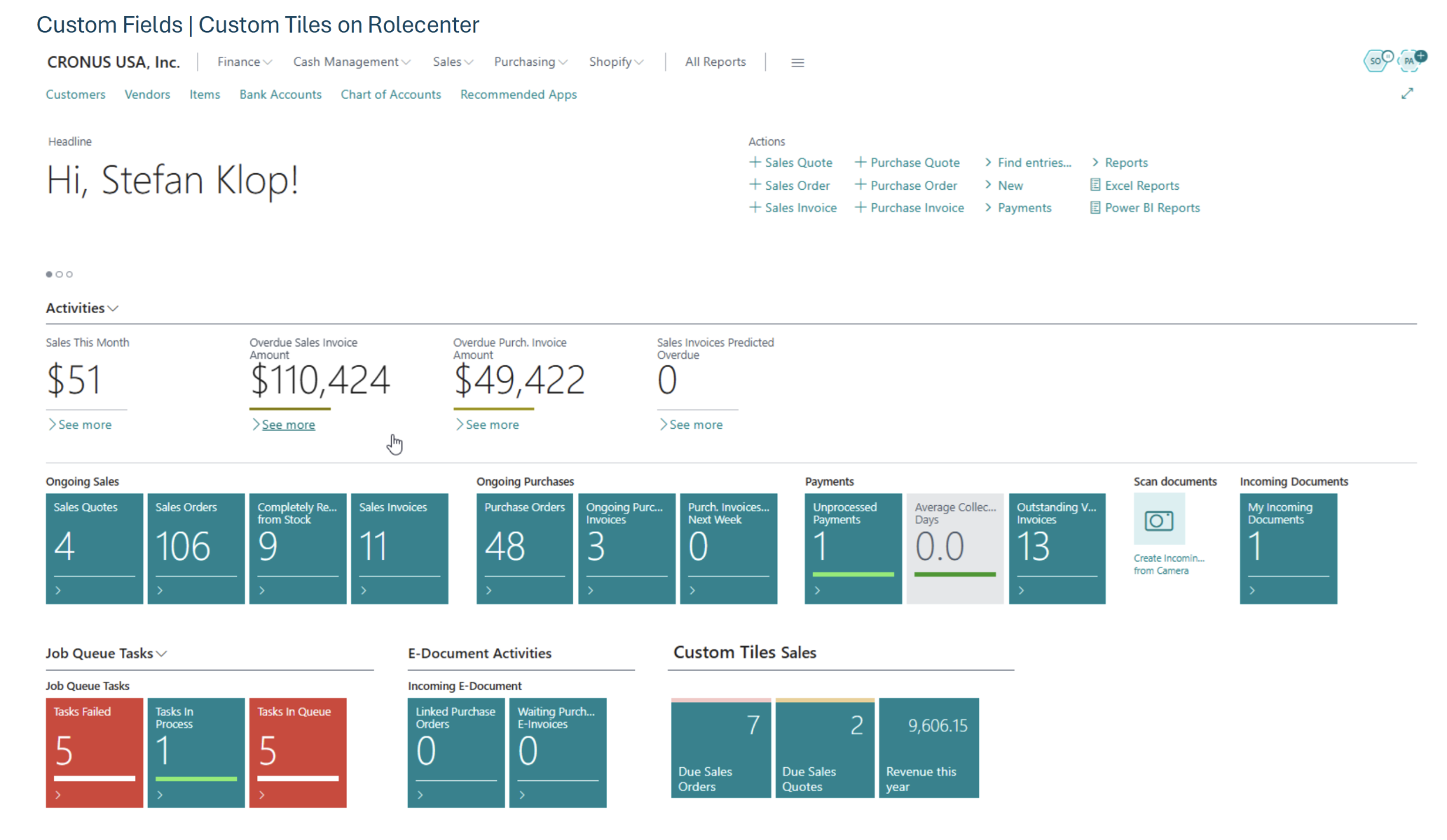
Task: Click the red Tasks Failed tile
Action: [x=95, y=752]
